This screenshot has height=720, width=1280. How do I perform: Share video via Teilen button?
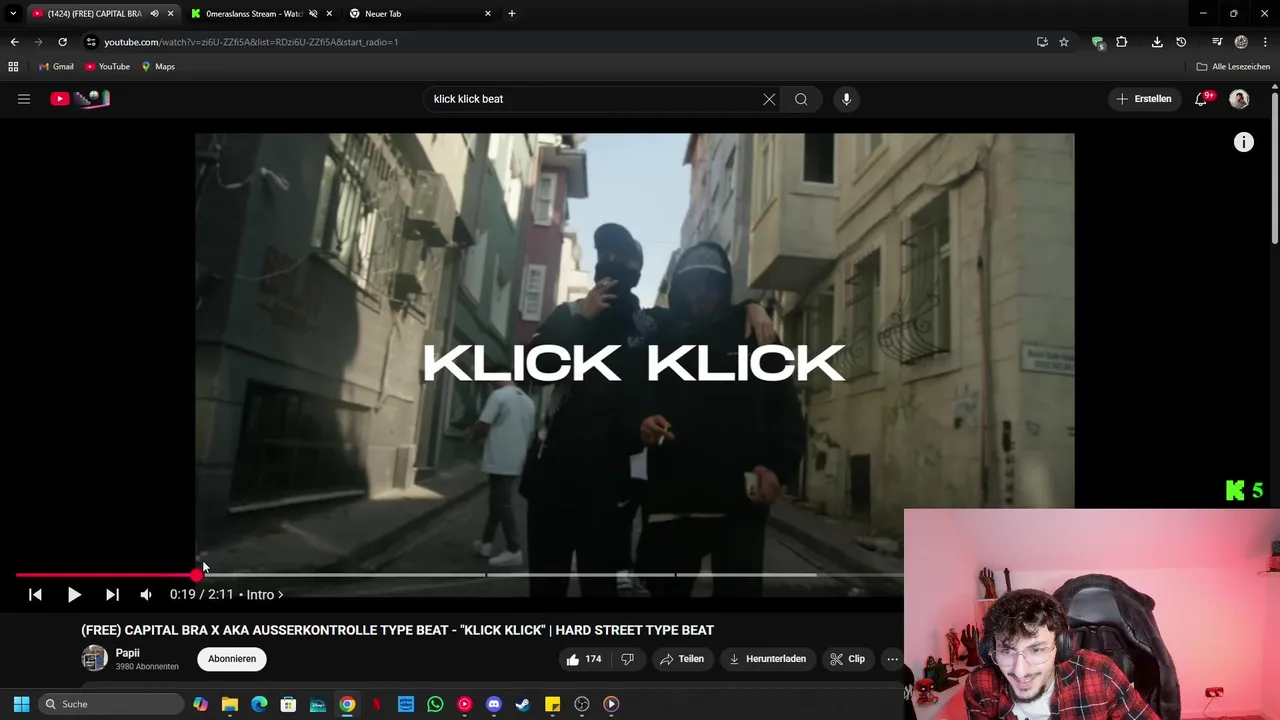point(682,659)
